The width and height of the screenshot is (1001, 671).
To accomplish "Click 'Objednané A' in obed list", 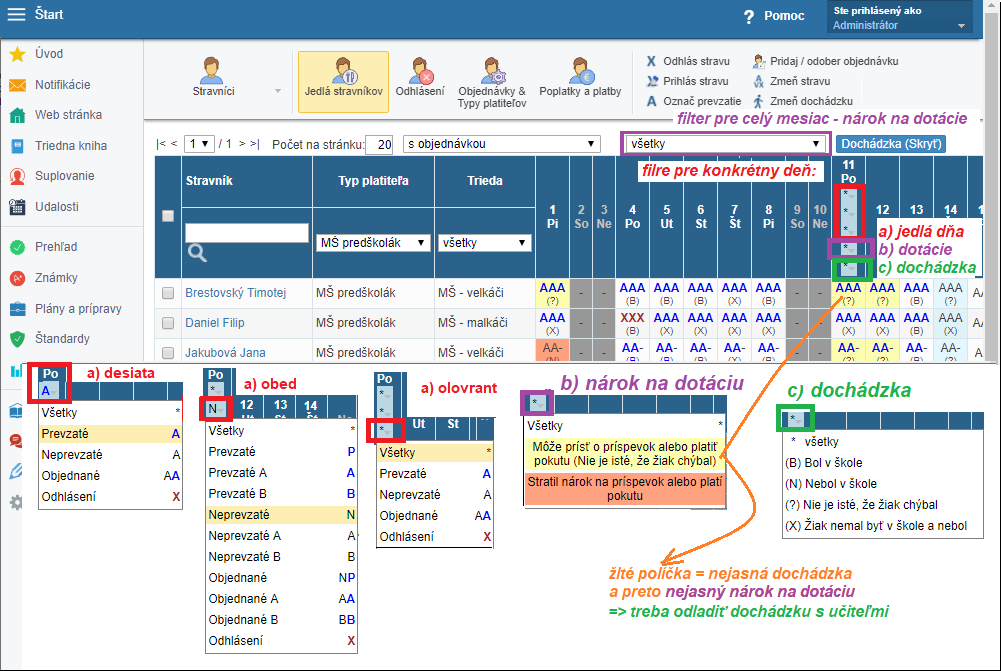I will pyautogui.click(x=282, y=599).
